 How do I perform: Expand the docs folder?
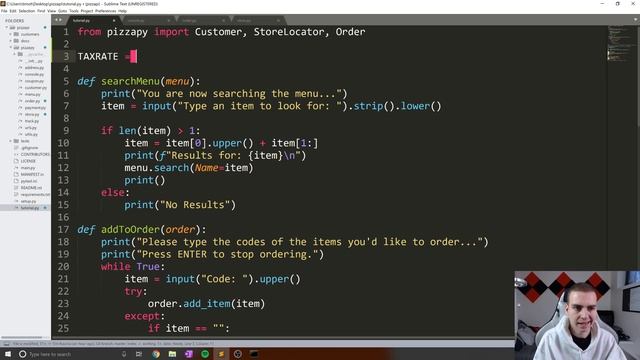pos(11,41)
